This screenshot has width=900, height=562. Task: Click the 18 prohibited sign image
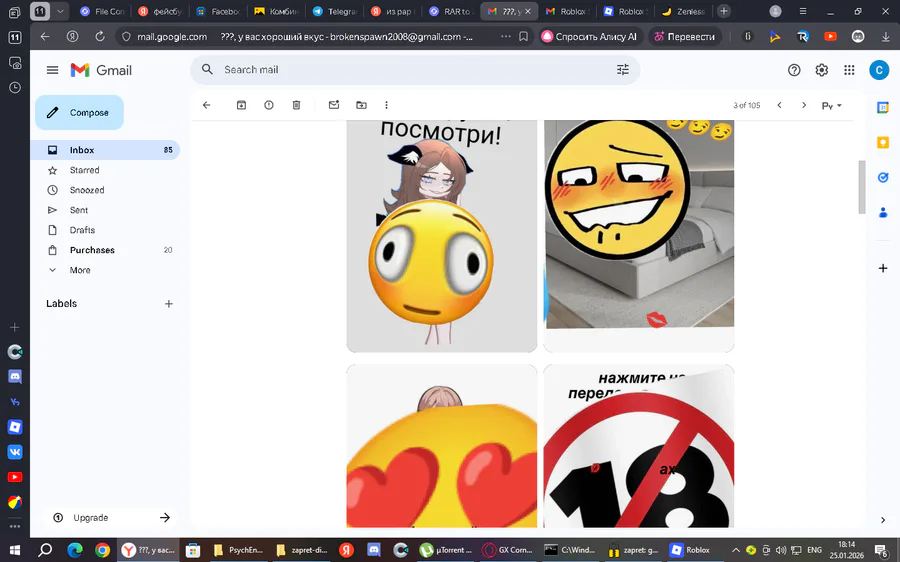pos(639,446)
